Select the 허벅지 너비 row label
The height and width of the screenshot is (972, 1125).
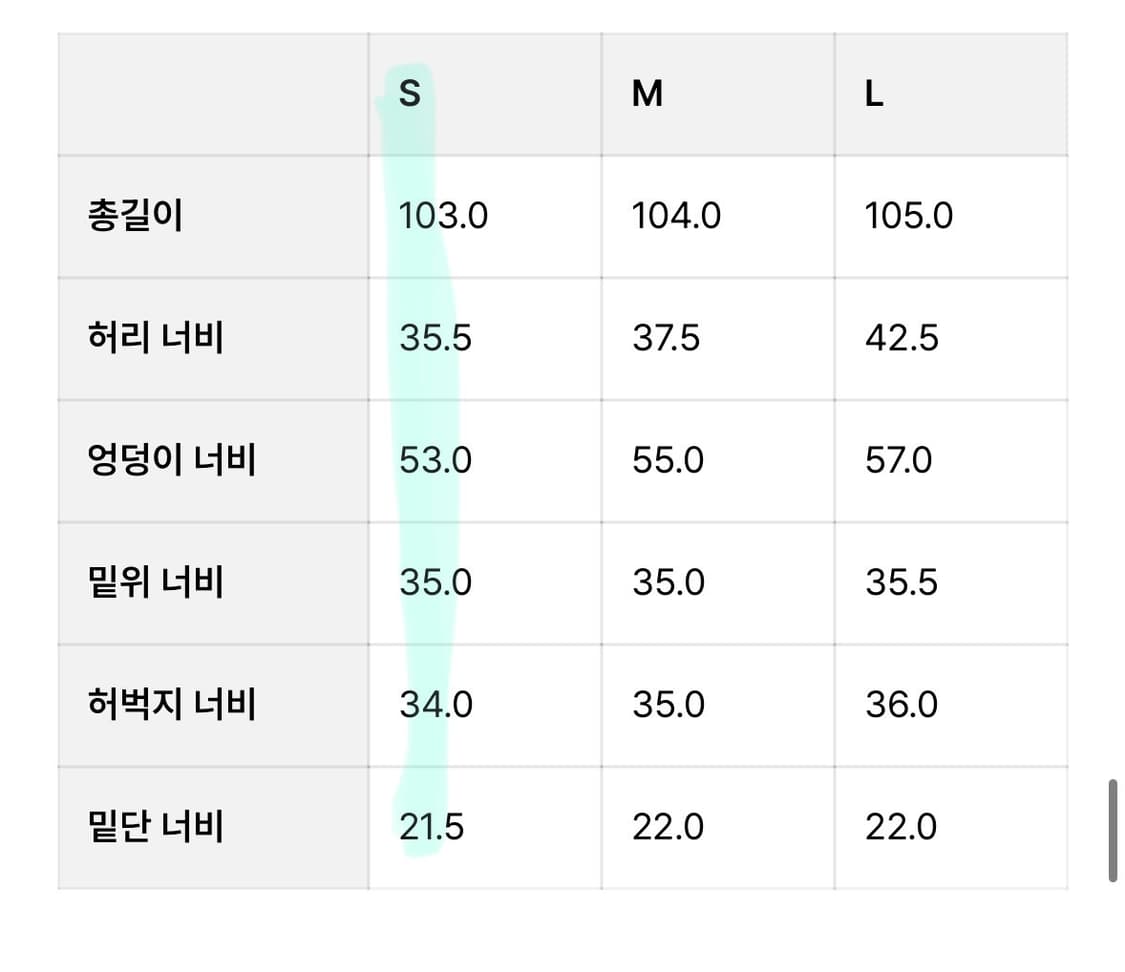[x=172, y=704]
